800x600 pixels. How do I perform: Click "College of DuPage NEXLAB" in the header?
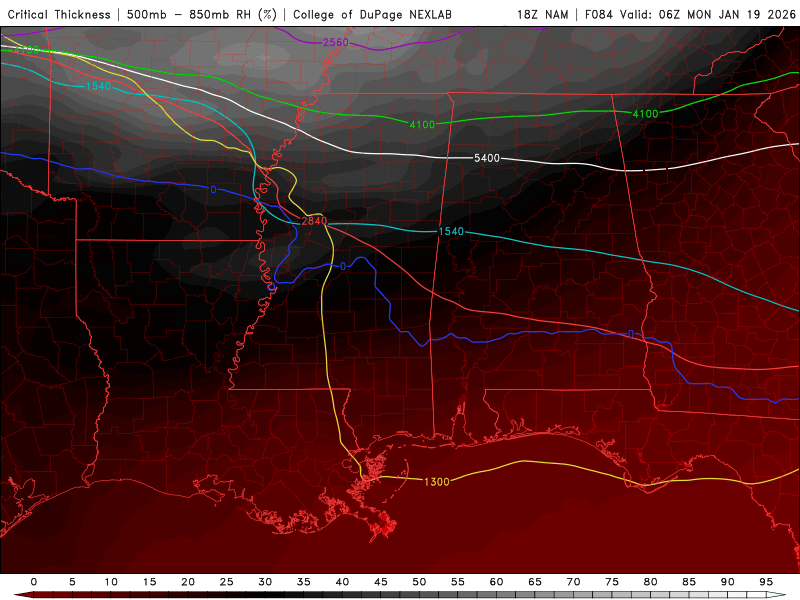(x=372, y=15)
